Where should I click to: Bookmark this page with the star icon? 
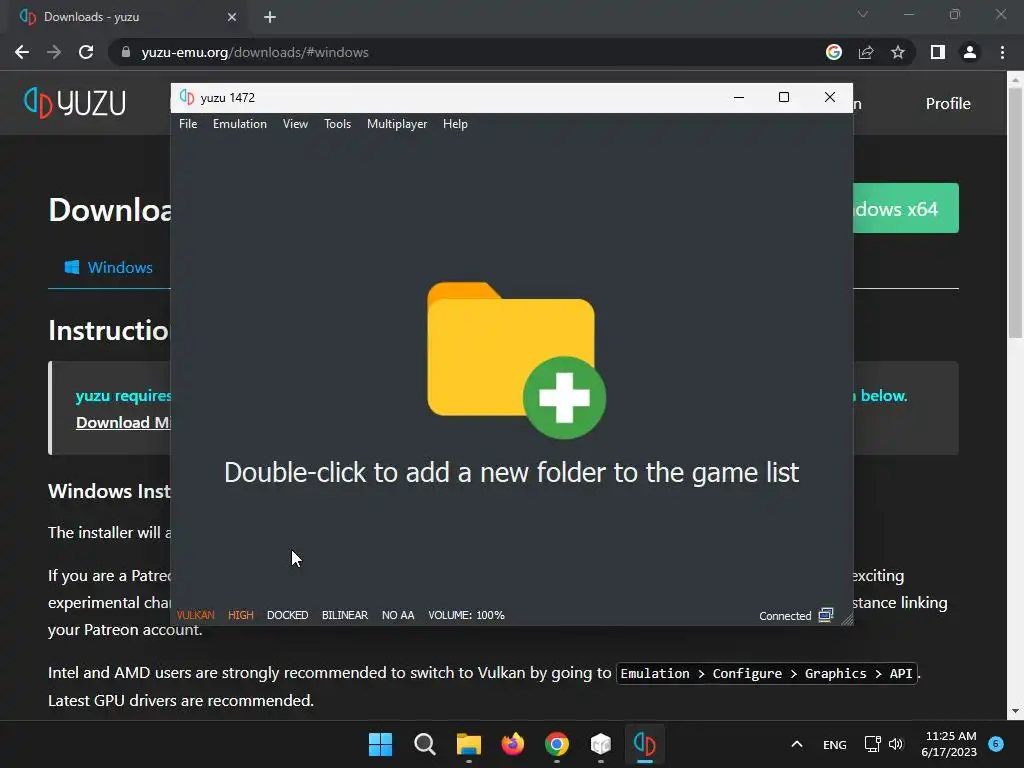(898, 52)
